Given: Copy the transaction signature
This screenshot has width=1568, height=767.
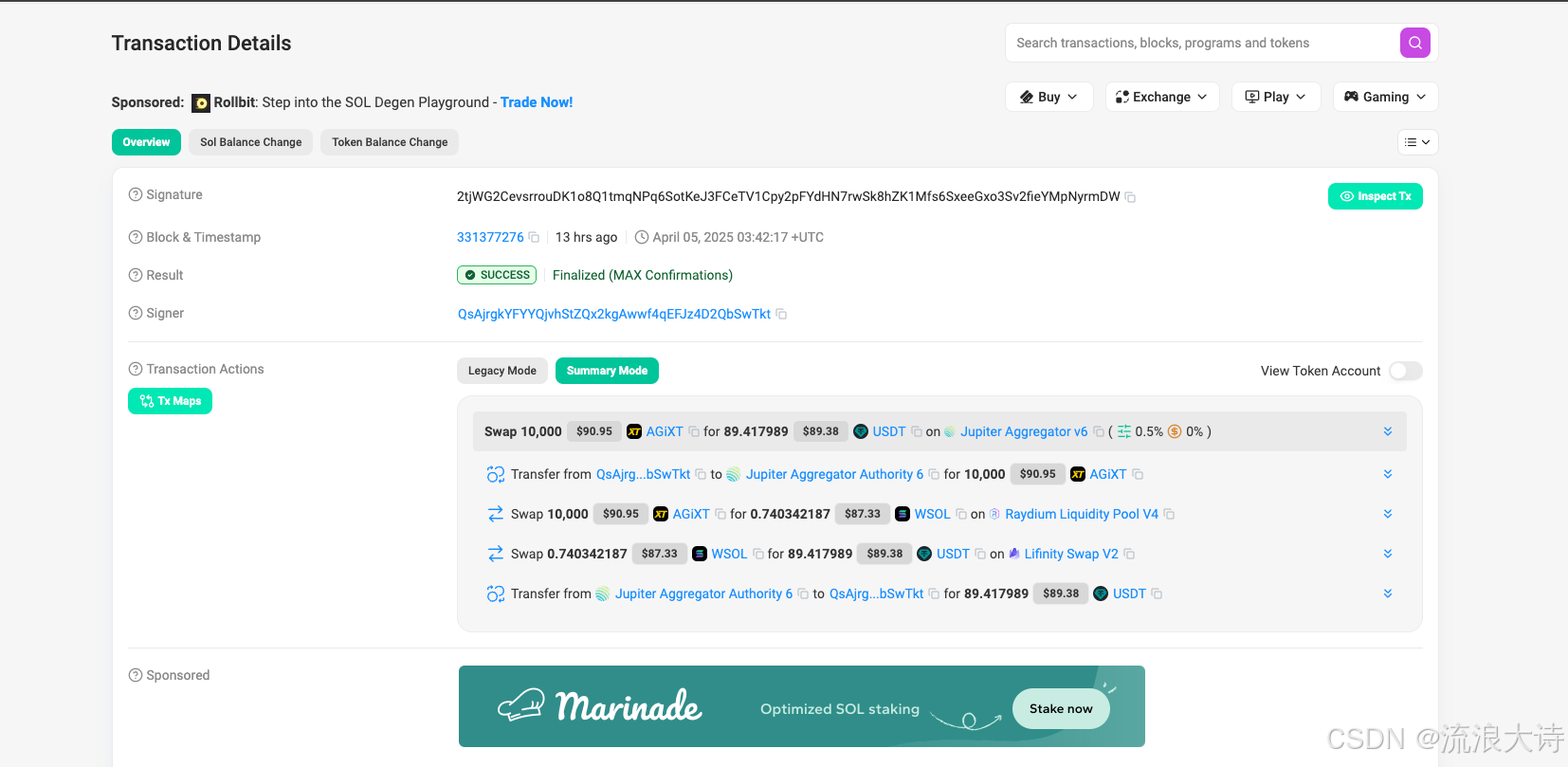Looking at the screenshot, I should (x=1130, y=197).
